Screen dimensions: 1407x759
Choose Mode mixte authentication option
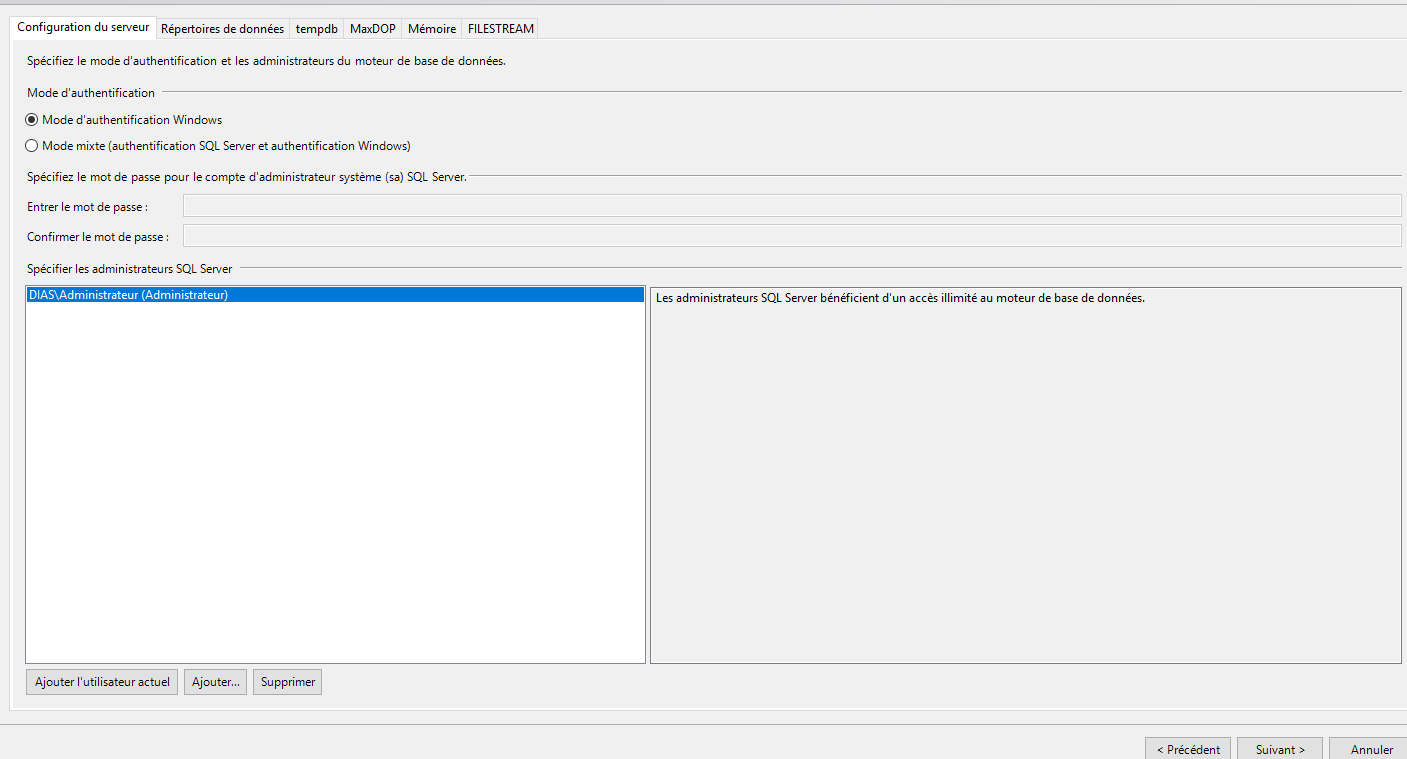[32, 146]
